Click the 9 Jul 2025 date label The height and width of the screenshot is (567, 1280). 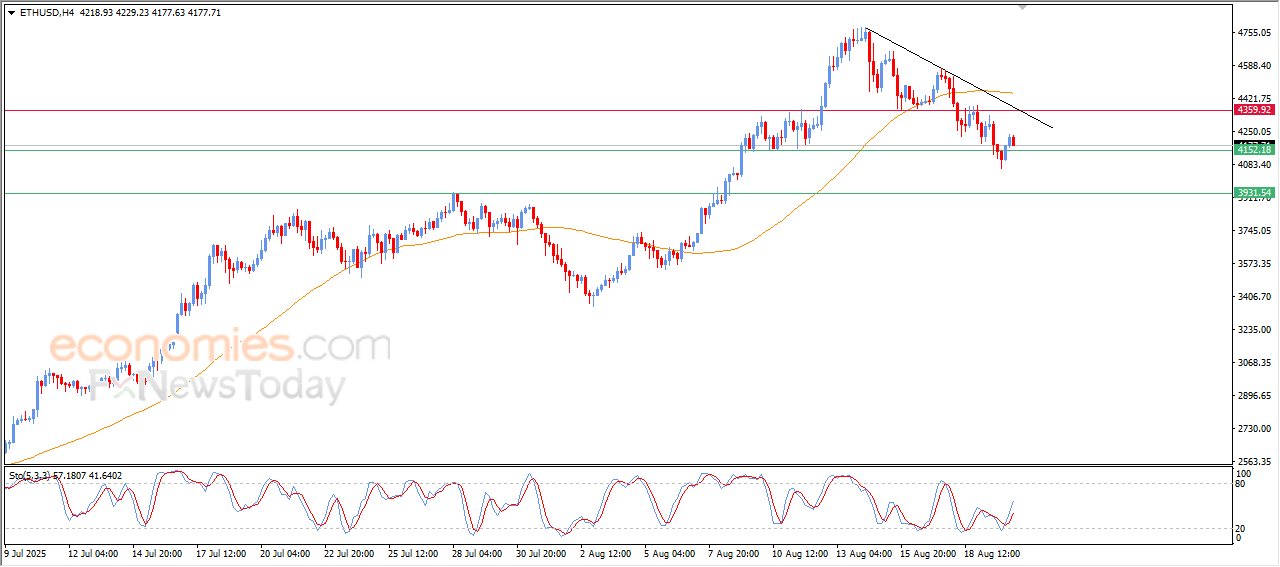click(25, 552)
